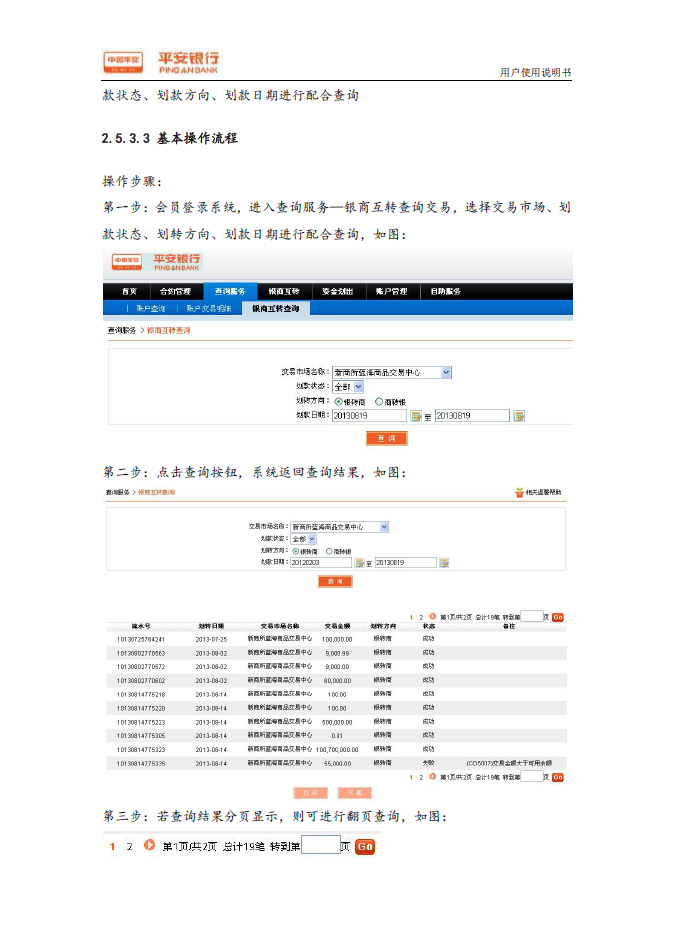Click the Go button directly below the results table
Viewport: 673px width, 951px height.
(x=558, y=777)
